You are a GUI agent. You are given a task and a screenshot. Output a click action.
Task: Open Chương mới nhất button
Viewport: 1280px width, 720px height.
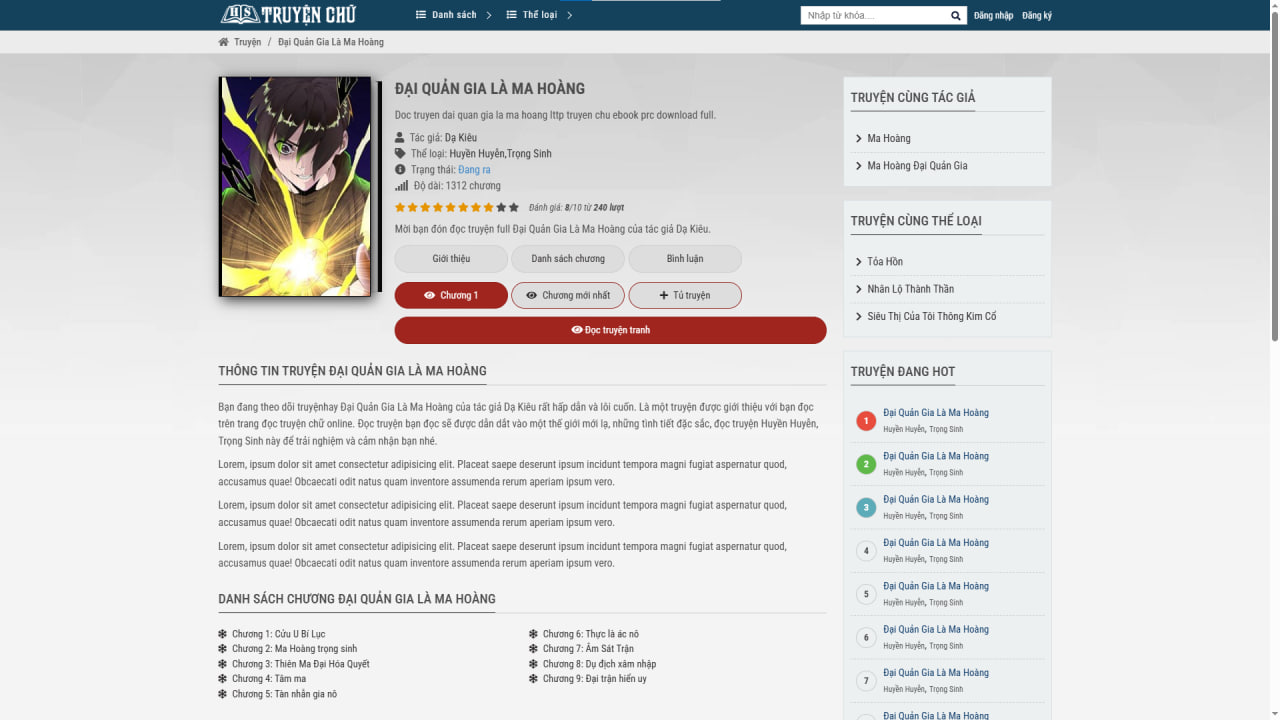[568, 296]
